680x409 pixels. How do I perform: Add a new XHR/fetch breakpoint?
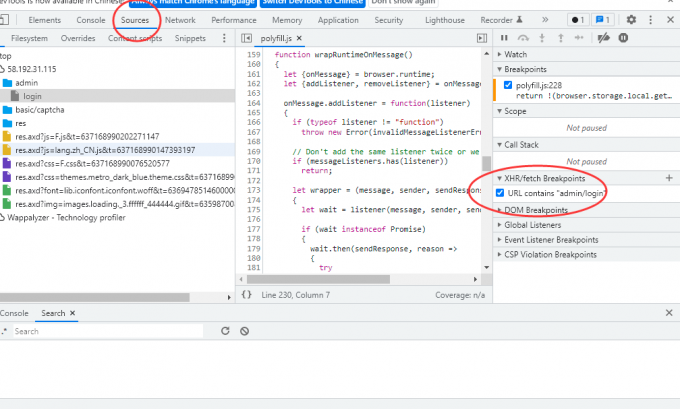tap(669, 178)
